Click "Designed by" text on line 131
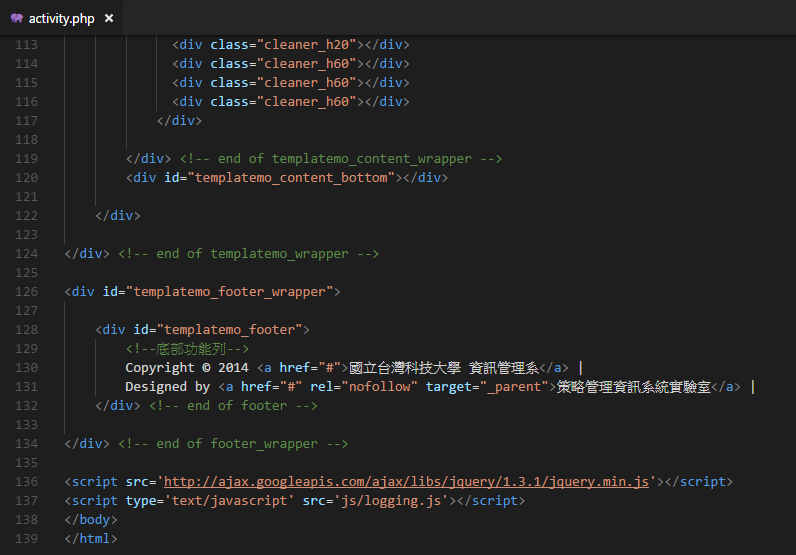 point(168,387)
